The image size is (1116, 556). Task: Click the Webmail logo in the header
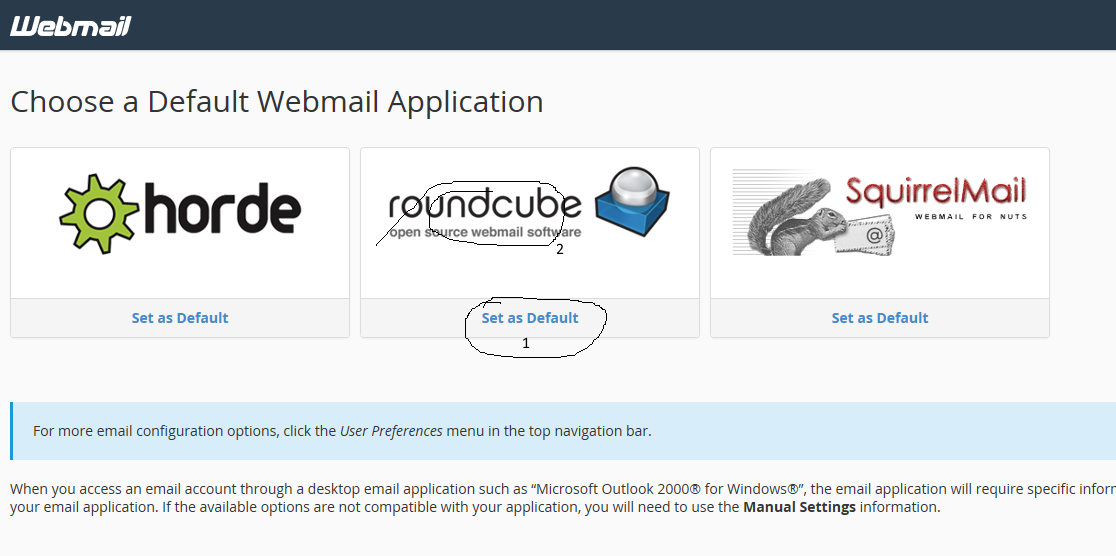coord(70,25)
